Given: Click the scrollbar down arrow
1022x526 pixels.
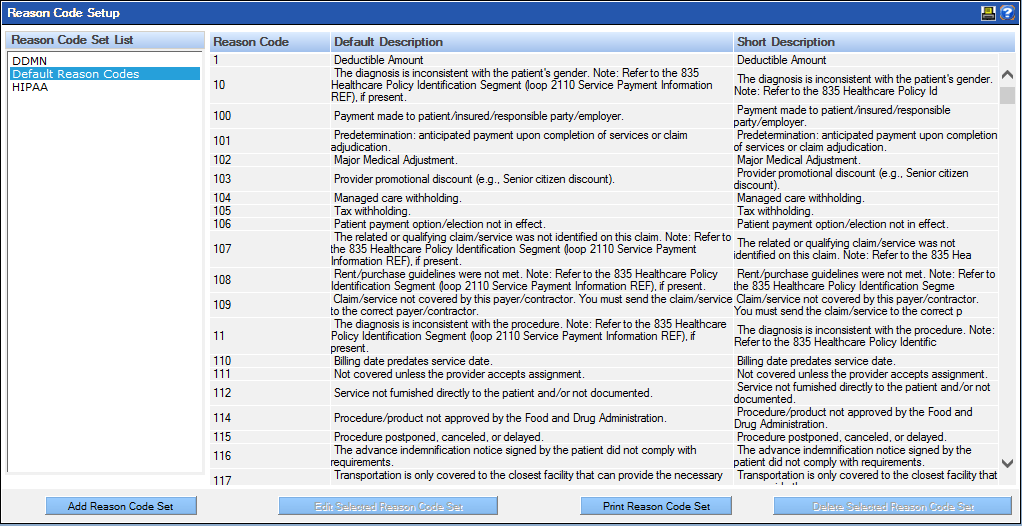Looking at the screenshot, I should click(1007, 463).
